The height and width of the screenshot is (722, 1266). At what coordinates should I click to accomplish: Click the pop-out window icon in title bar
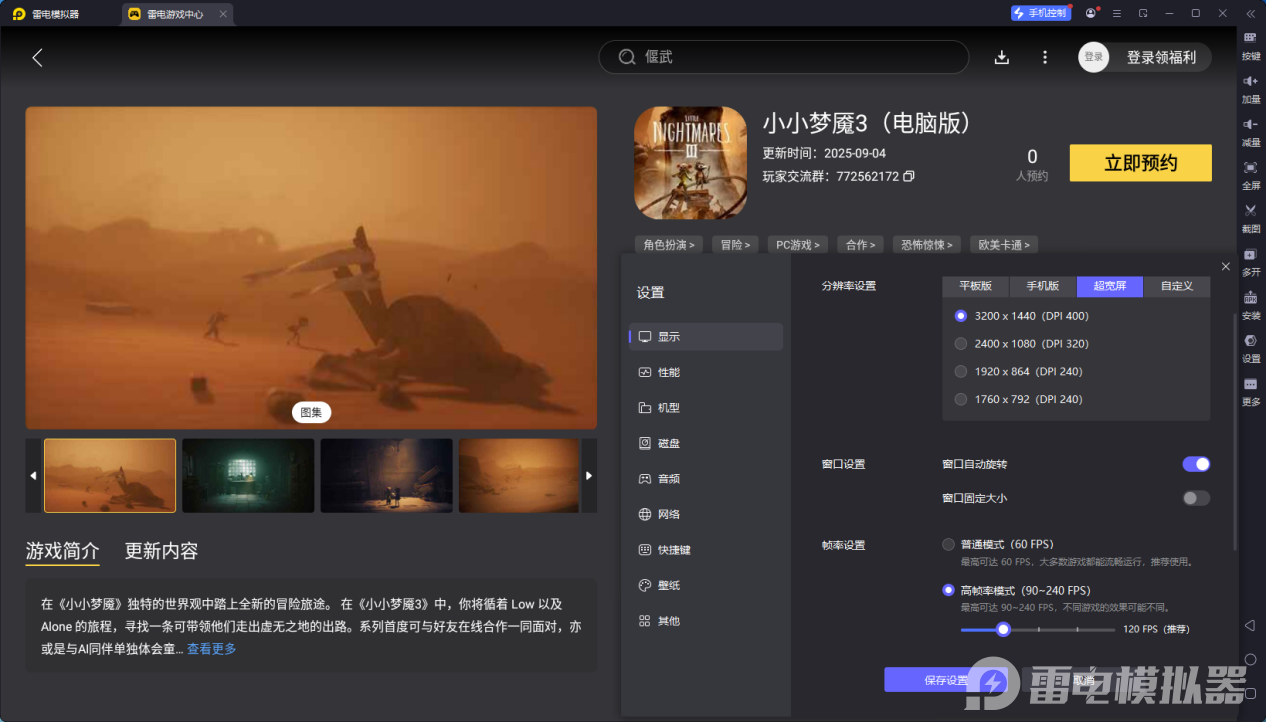point(1143,13)
